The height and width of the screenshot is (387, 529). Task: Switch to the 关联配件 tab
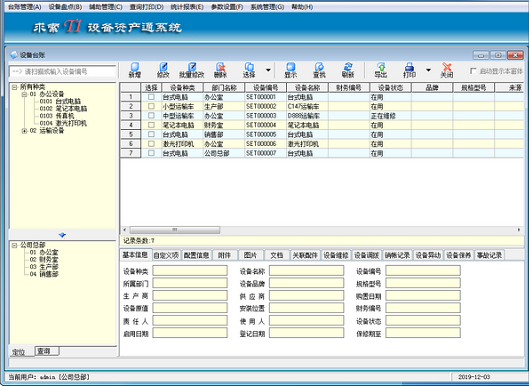305,255
